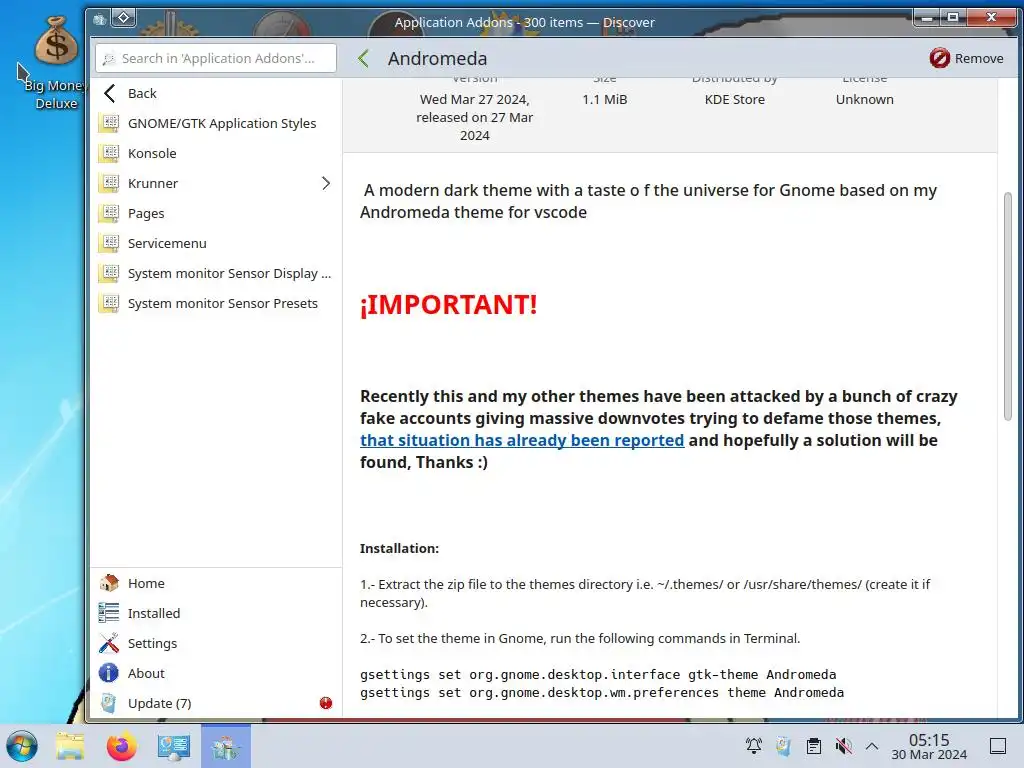
Task: Click the System monitor Sensor Display icon
Action: [x=109, y=273]
